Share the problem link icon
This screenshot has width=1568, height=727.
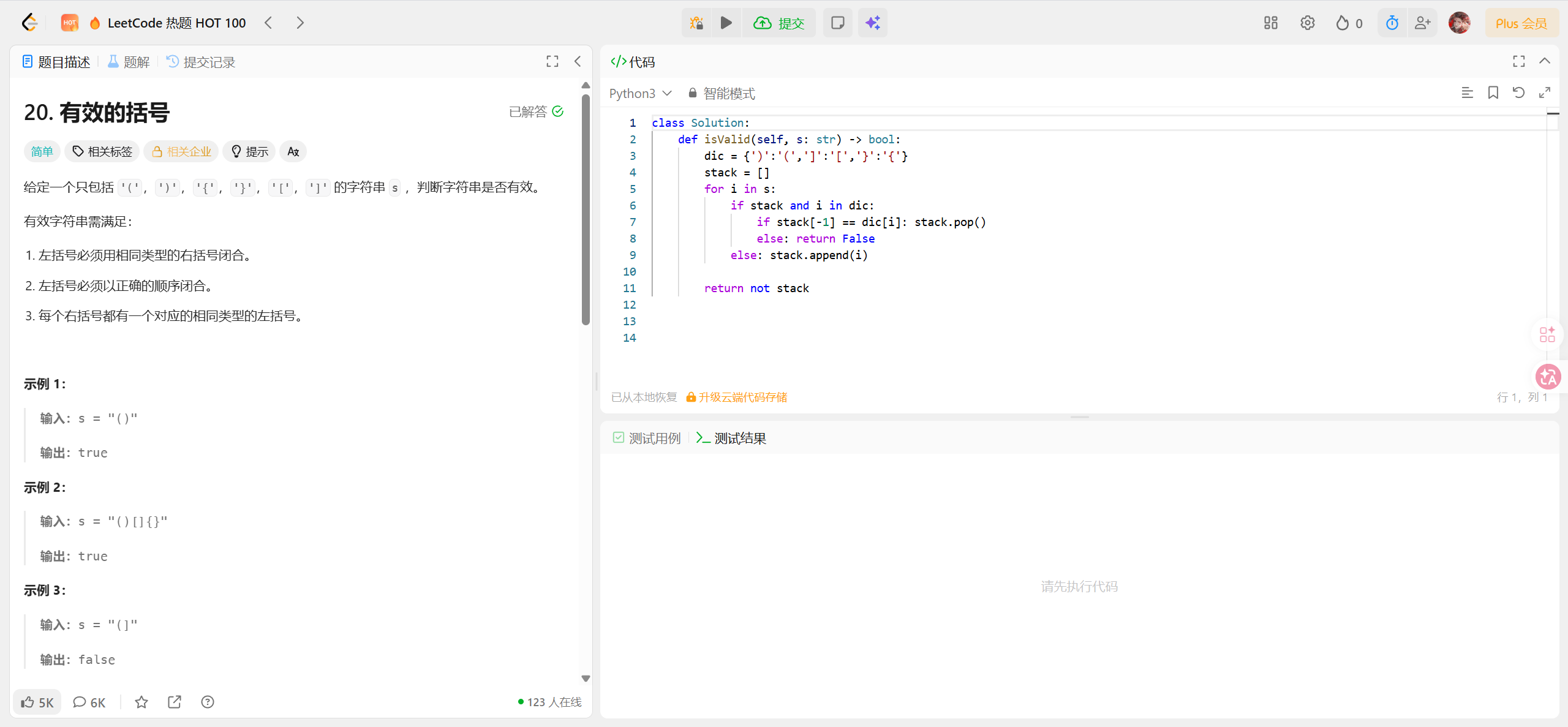(x=175, y=702)
